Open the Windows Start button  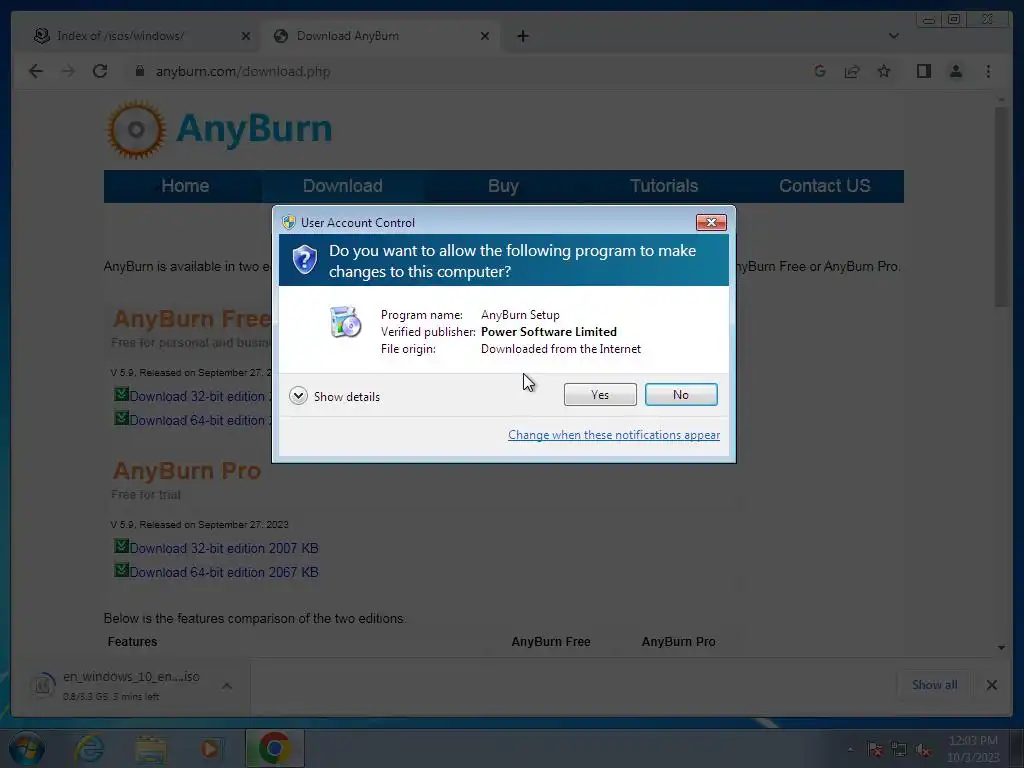[26, 749]
